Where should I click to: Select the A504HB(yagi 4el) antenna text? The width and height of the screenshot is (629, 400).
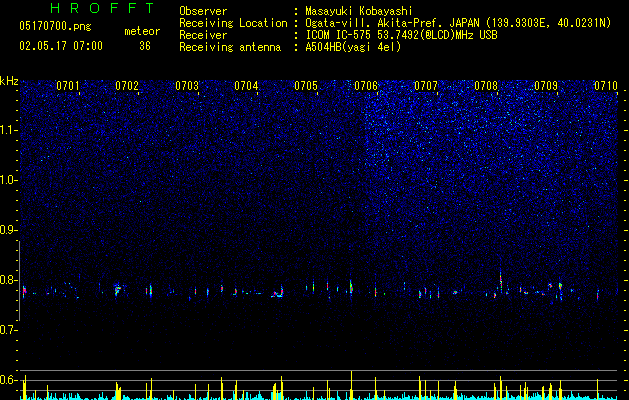[353, 47]
